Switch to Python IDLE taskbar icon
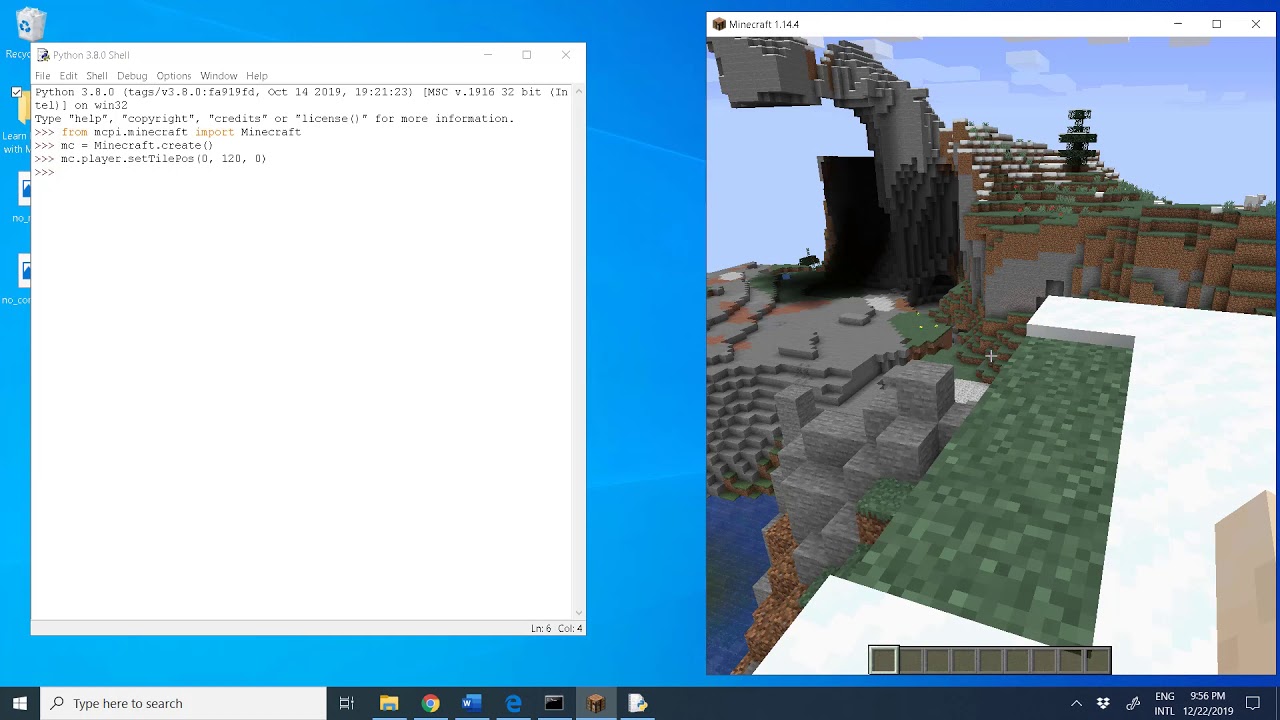The image size is (1280, 720). point(637,703)
